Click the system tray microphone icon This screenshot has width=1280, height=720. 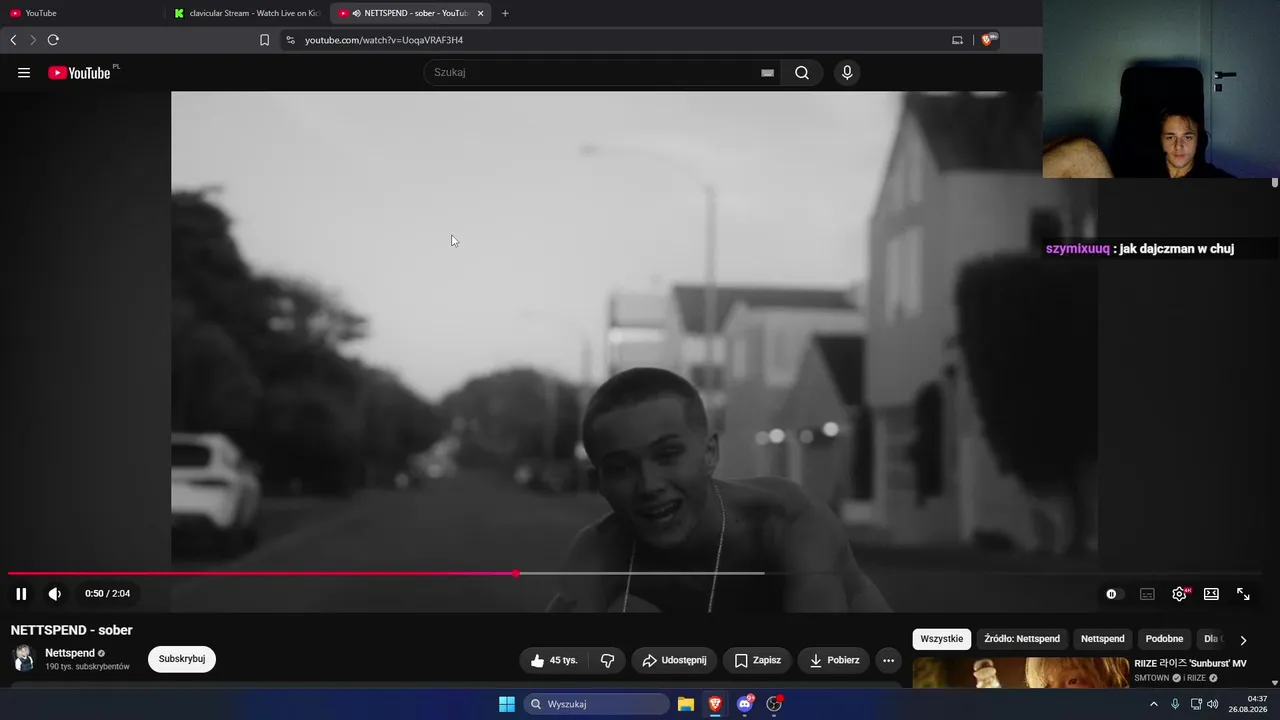pyautogui.click(x=1175, y=704)
